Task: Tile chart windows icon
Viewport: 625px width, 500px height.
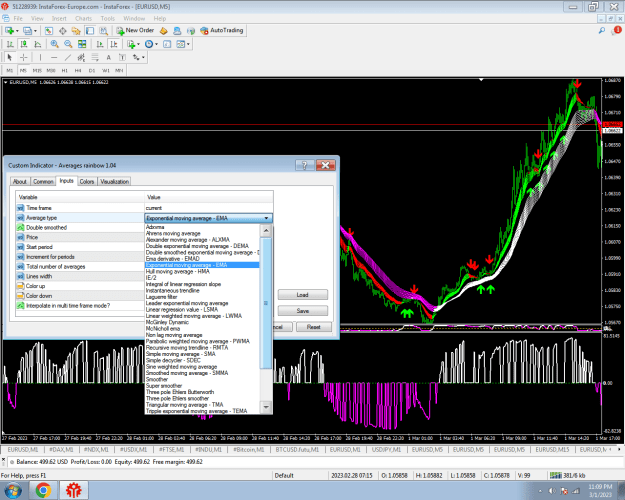Action: tap(82, 44)
